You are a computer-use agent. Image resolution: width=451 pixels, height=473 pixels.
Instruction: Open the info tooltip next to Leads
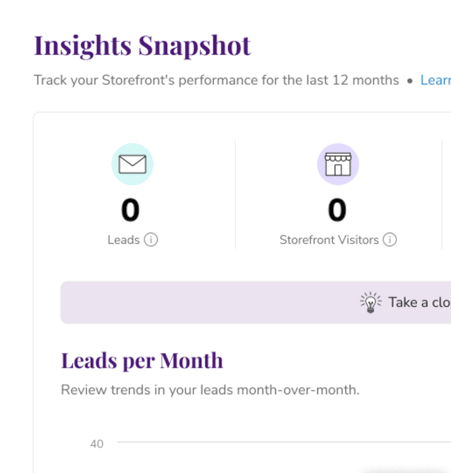(x=151, y=240)
